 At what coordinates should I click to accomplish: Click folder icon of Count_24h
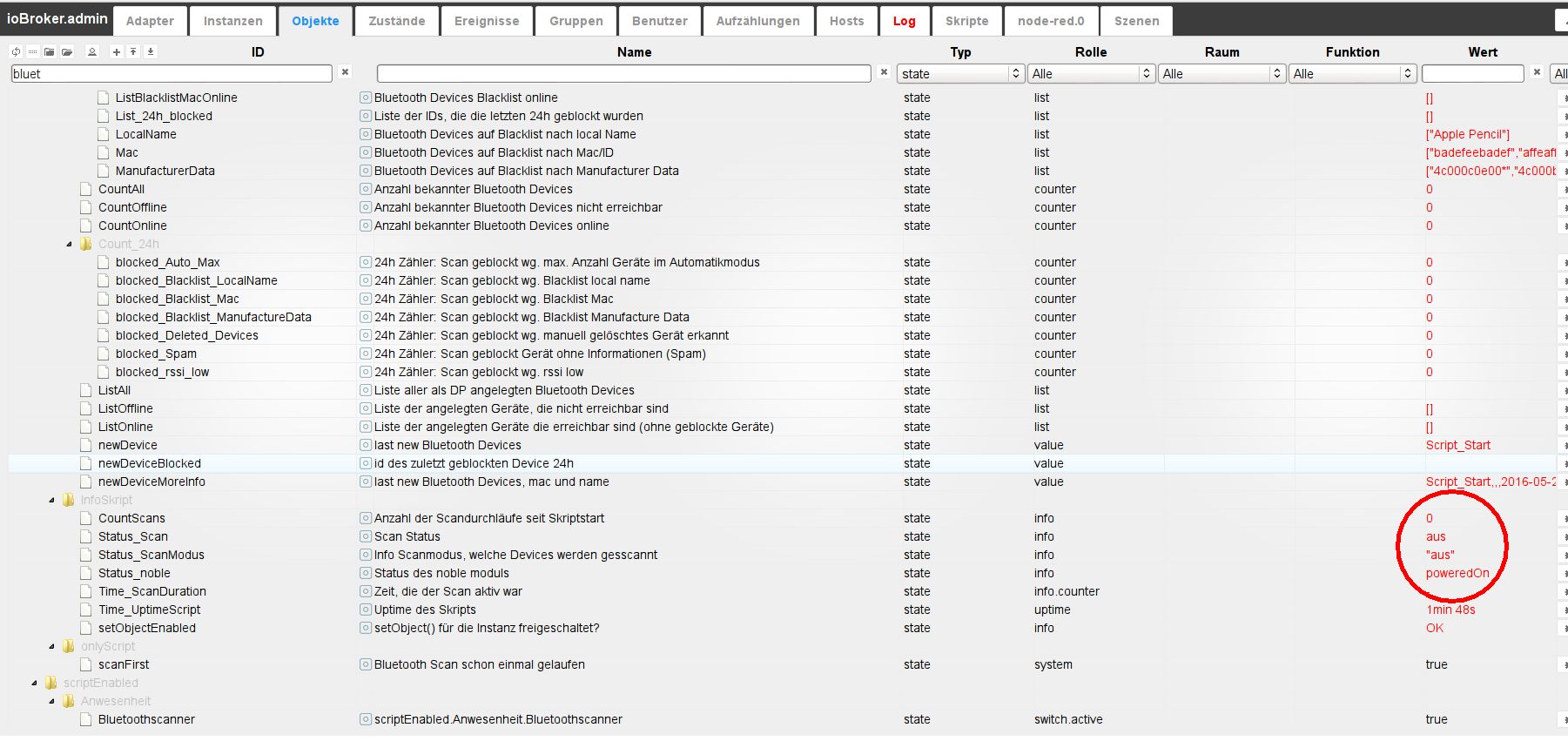[x=86, y=244]
